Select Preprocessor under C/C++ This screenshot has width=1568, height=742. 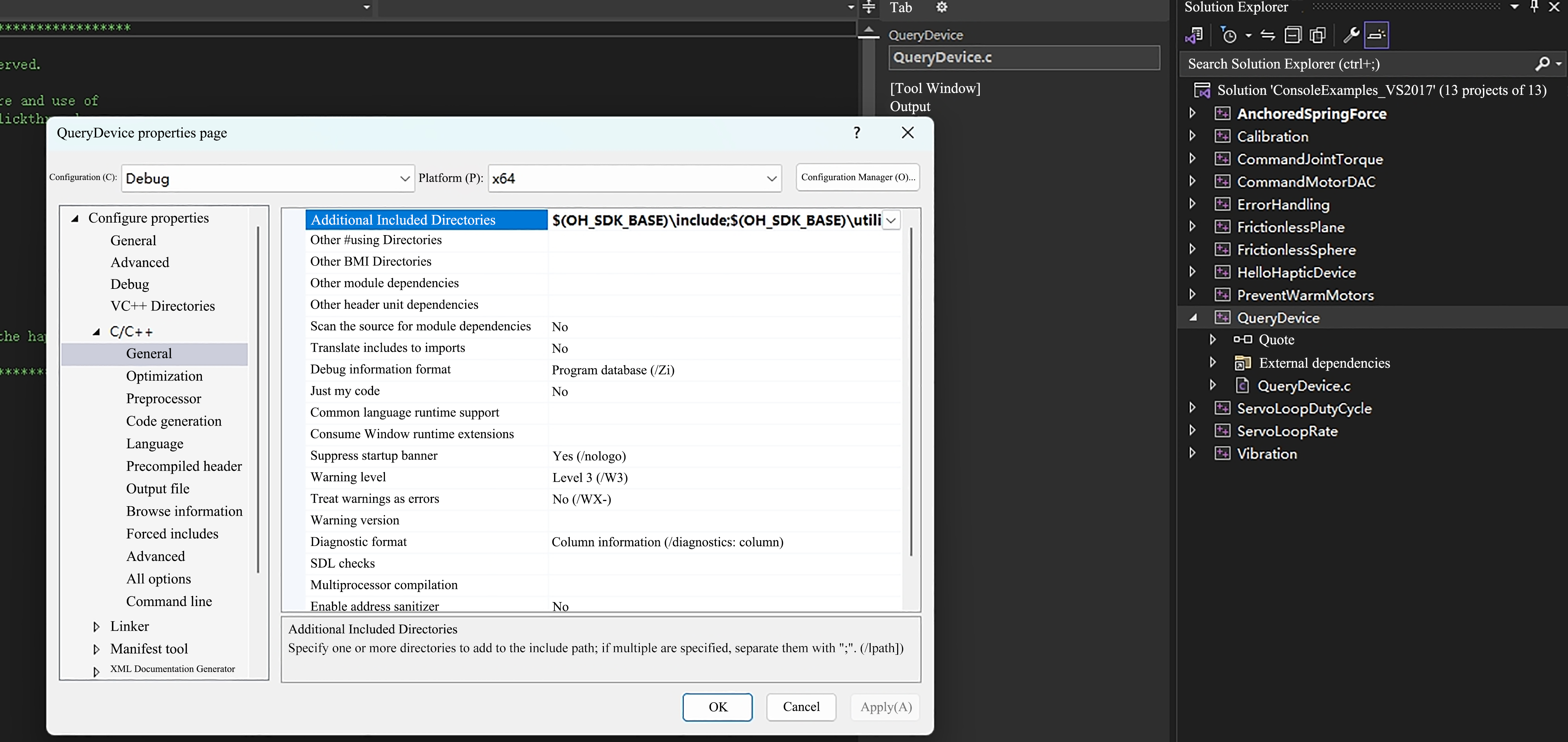163,398
